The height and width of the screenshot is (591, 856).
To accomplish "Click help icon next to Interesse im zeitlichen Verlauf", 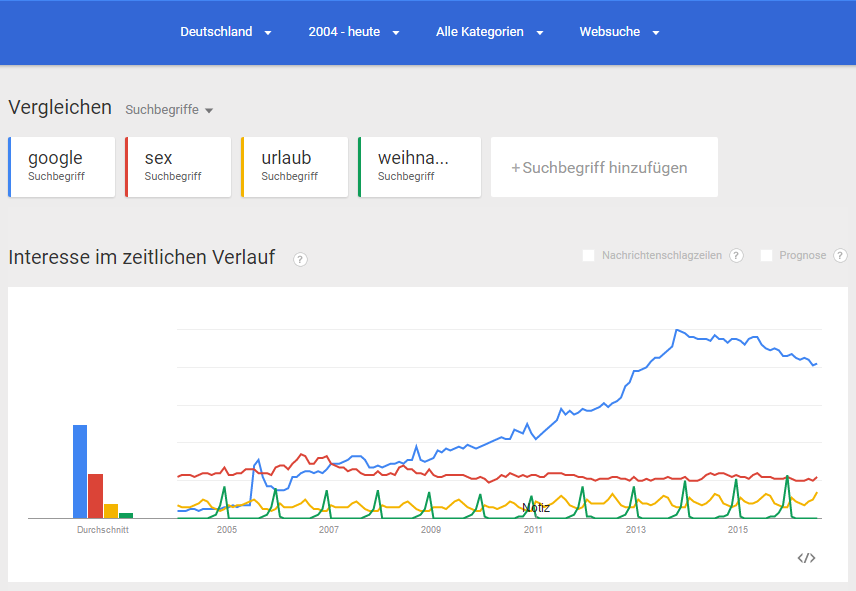I will click(x=300, y=259).
